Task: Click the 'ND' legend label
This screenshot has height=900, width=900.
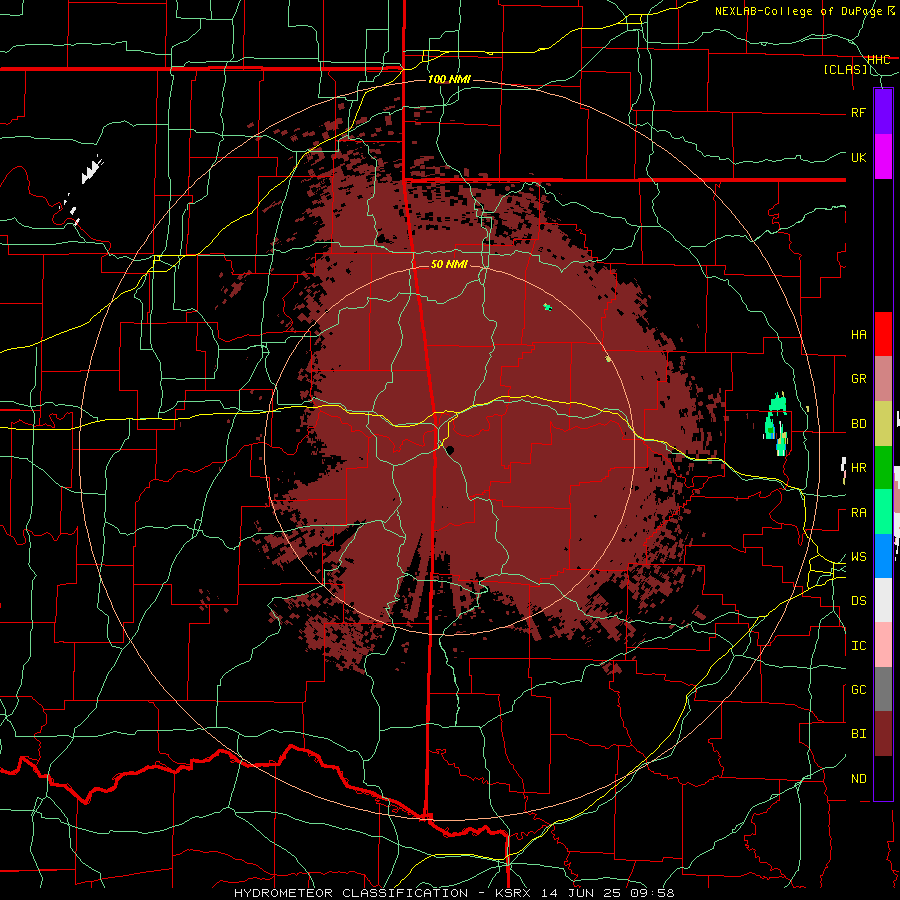Action: pyautogui.click(x=858, y=779)
